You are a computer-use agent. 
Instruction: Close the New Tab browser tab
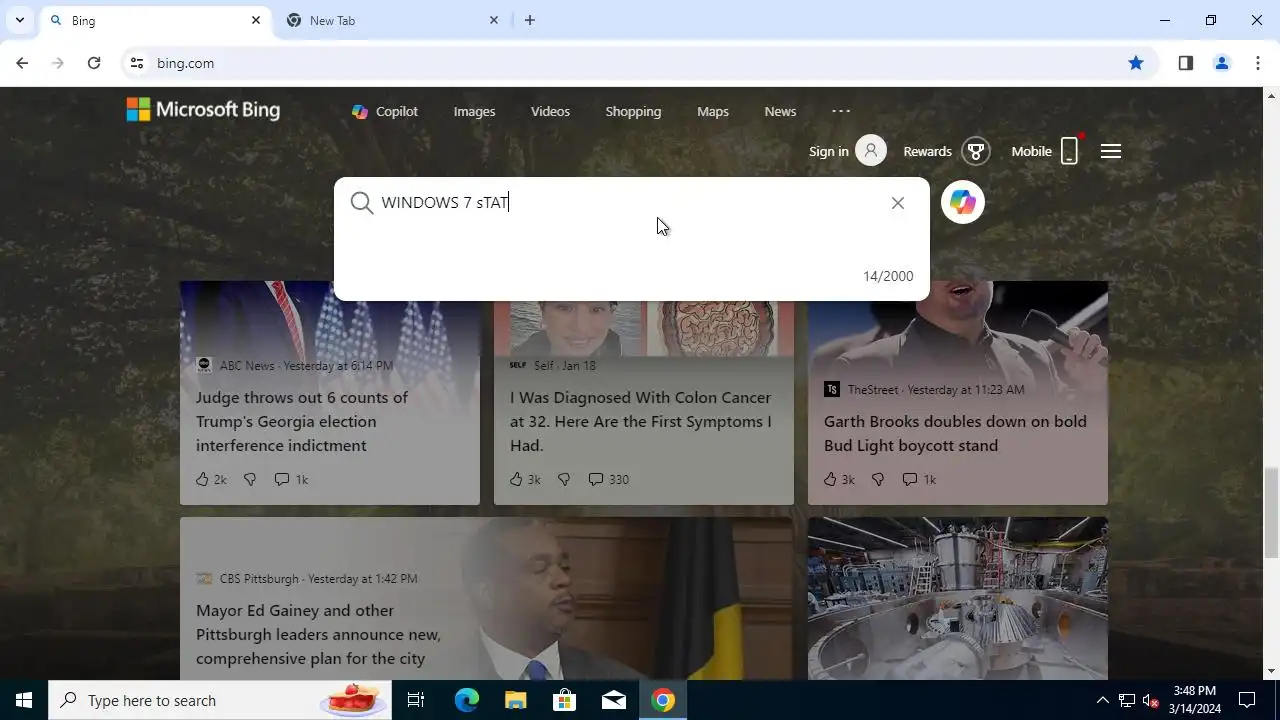click(x=494, y=20)
